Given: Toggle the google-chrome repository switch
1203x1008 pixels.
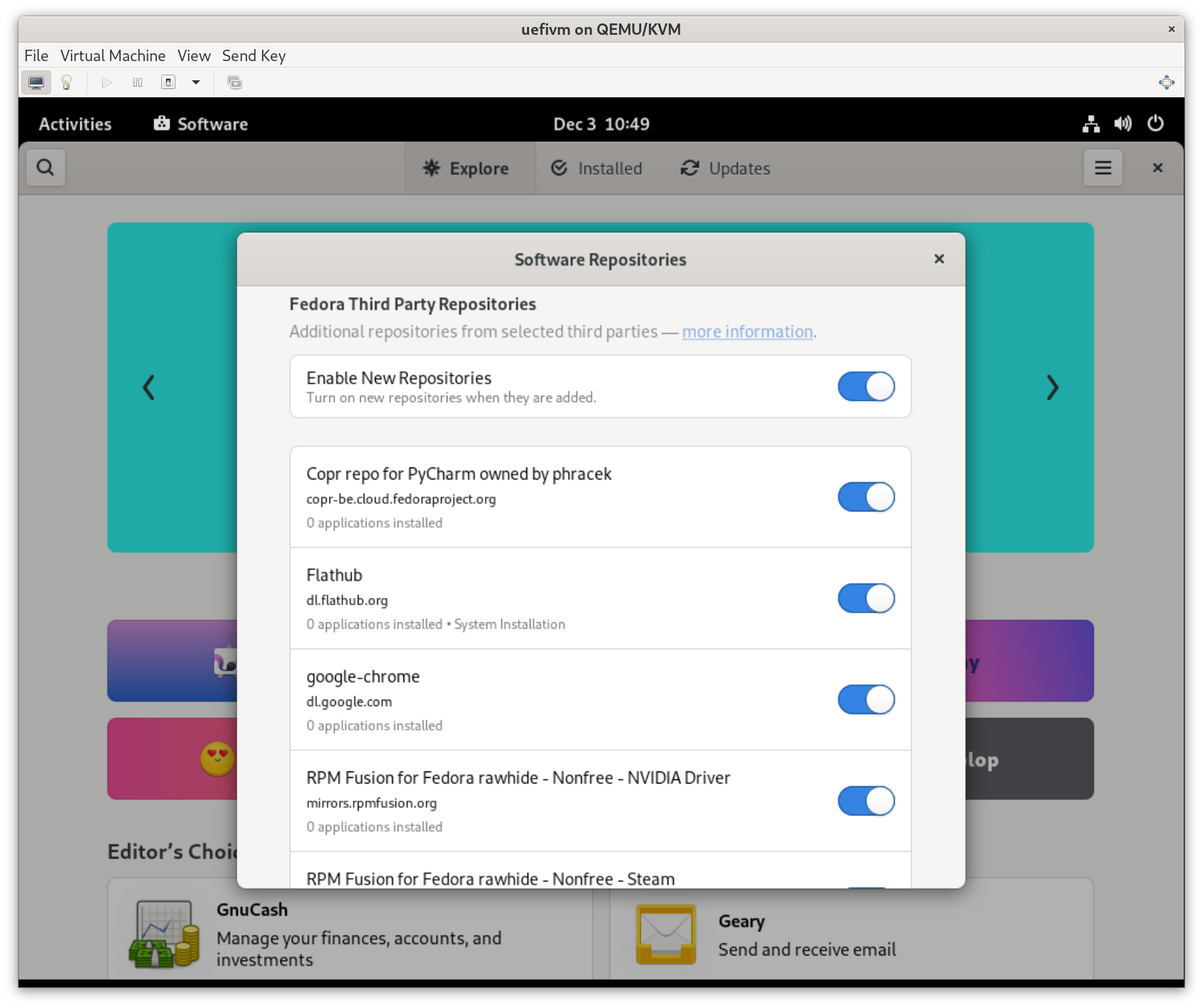Looking at the screenshot, I should pos(866,700).
